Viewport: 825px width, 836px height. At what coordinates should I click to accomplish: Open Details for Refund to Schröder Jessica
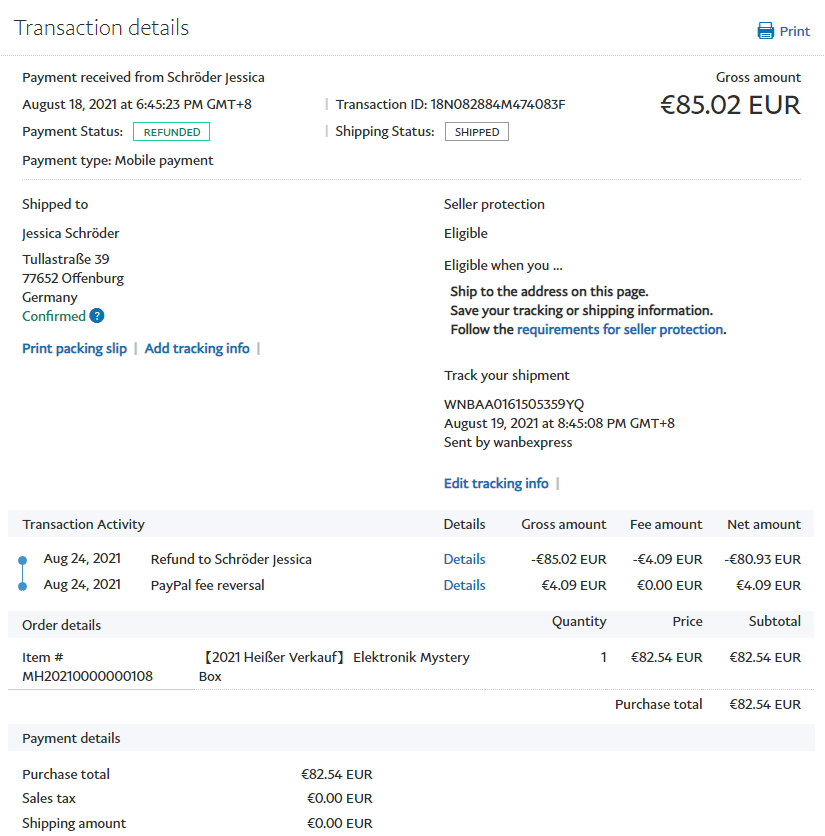tap(464, 559)
